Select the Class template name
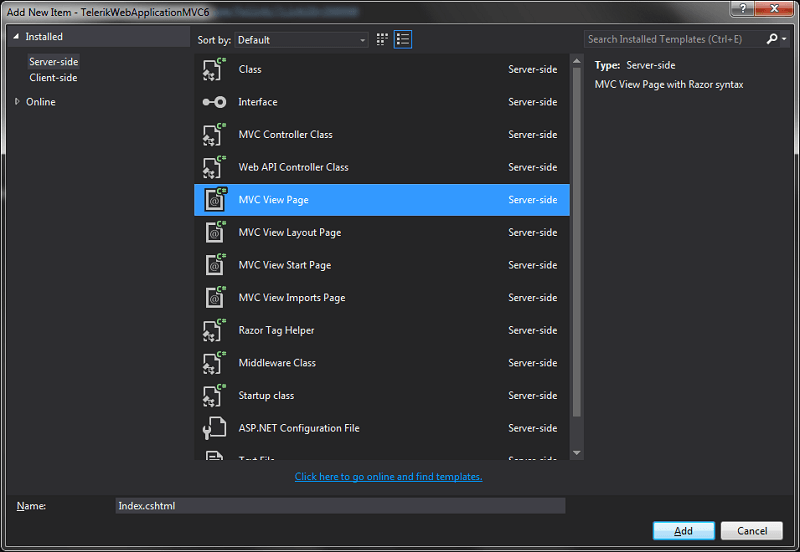Screen dimensions: 800x552 (250, 69)
